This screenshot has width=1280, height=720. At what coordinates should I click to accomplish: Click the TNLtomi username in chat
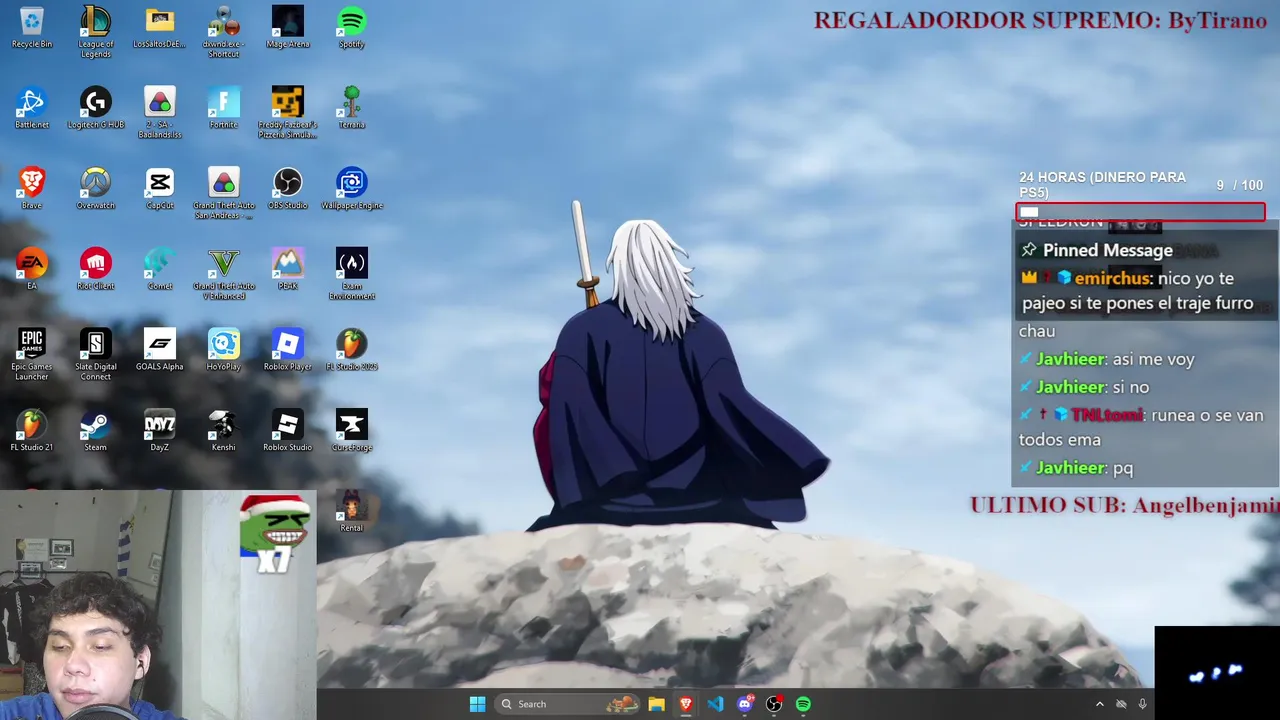click(x=1106, y=415)
